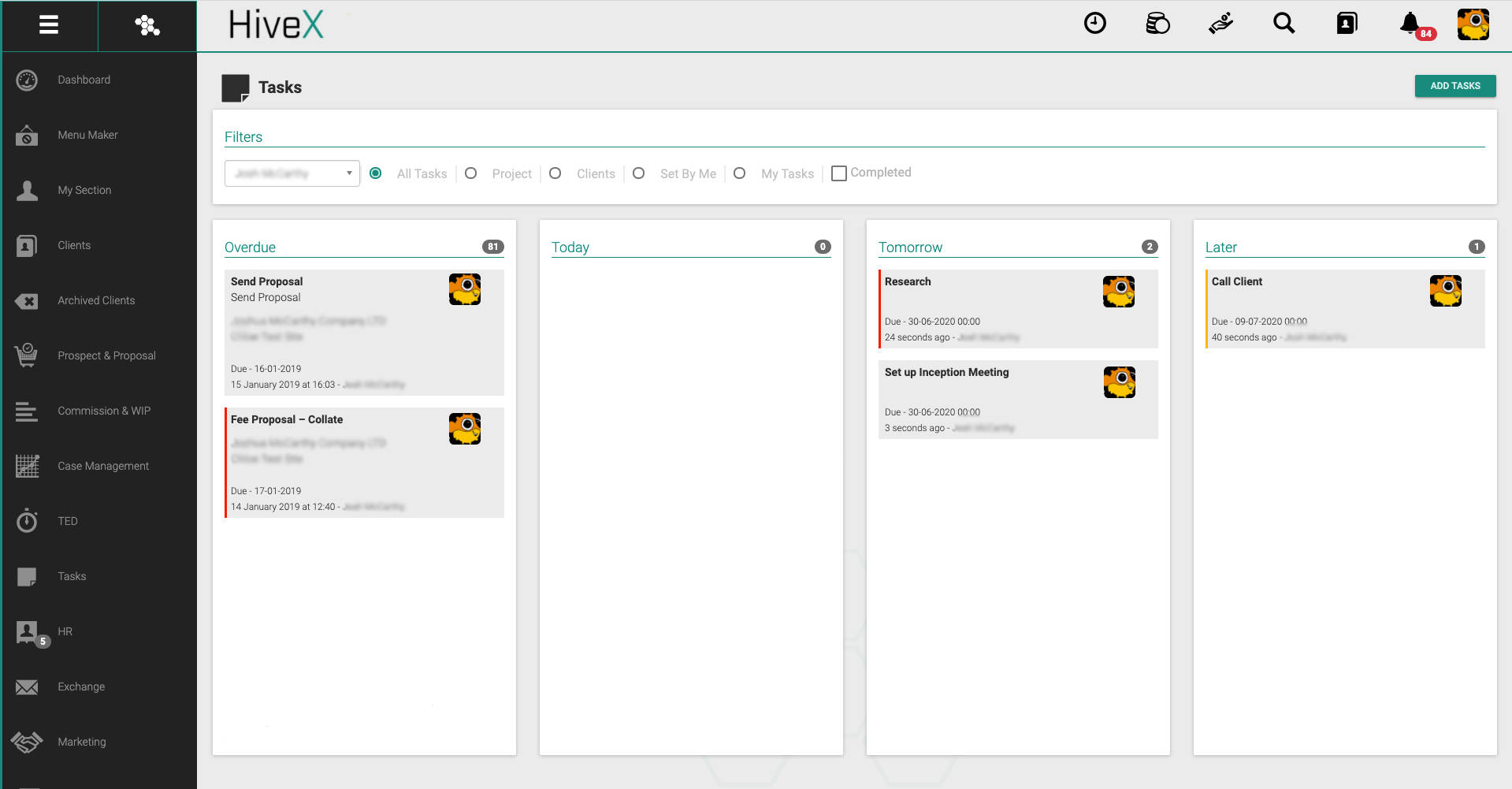
Task: Open Case Management in the sidebar
Action: coord(102,466)
